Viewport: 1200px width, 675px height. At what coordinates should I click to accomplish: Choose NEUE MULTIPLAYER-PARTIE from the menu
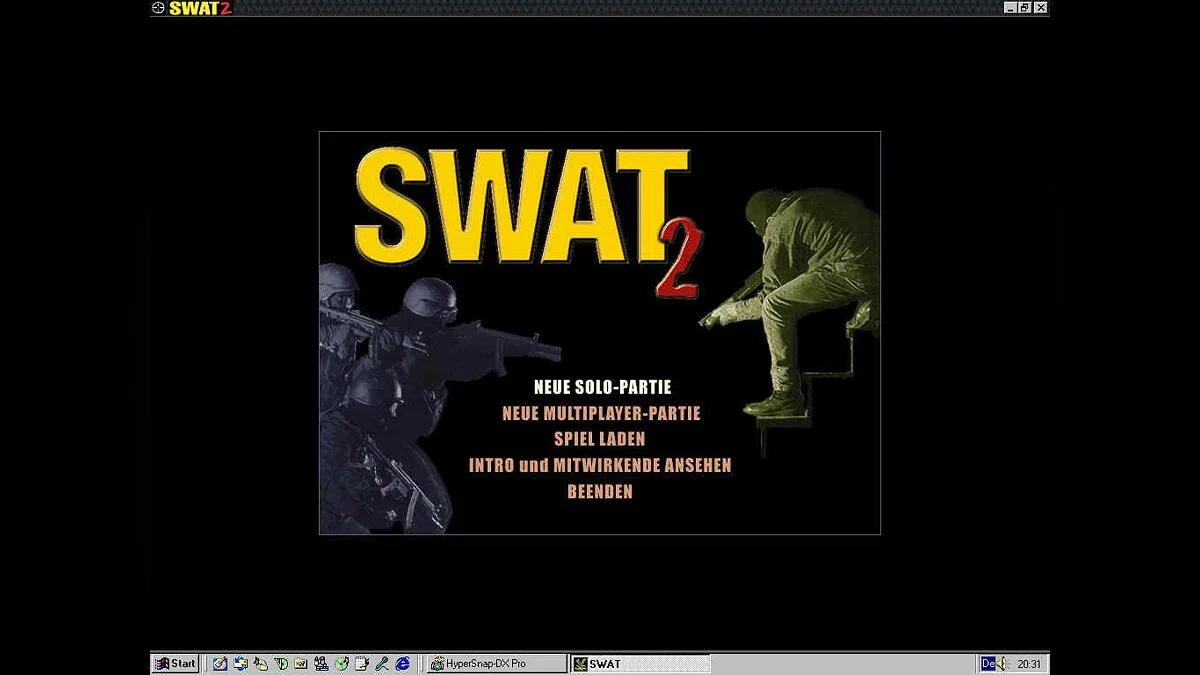(x=601, y=413)
